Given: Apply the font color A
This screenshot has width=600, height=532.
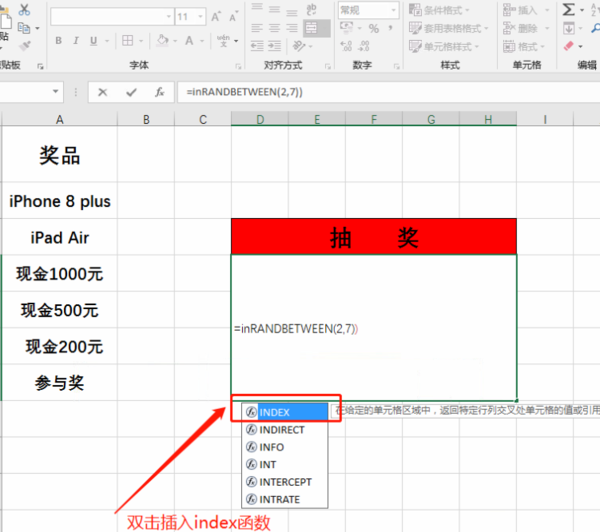Looking at the screenshot, I should point(189,41).
